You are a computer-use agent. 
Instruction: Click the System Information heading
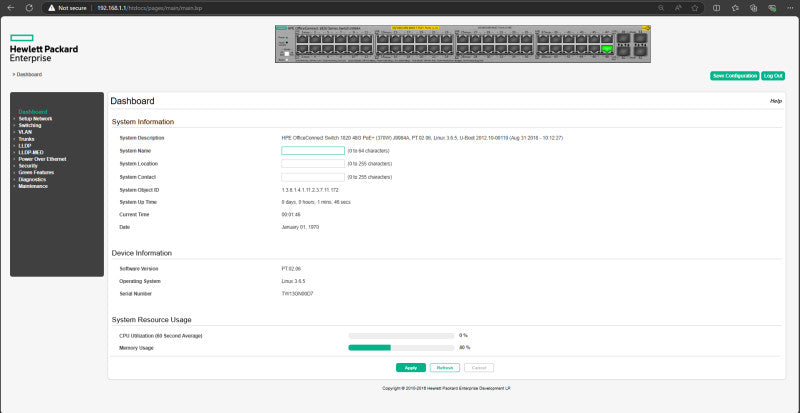[x=143, y=122]
